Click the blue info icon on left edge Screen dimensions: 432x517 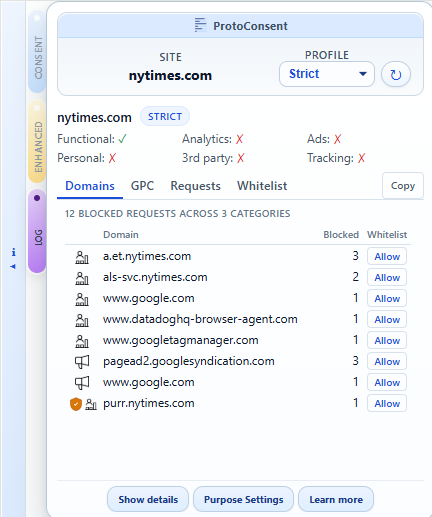coord(14,252)
